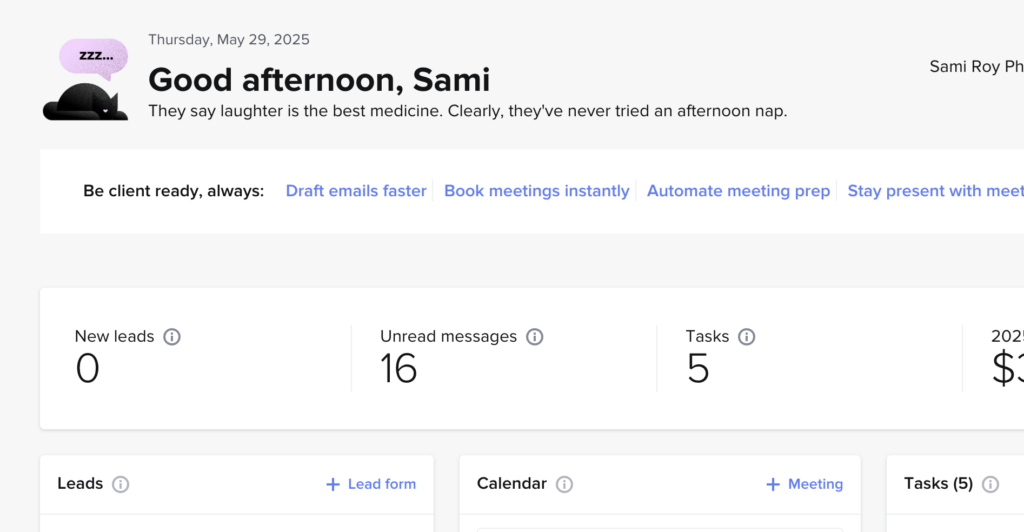Open the Draft emails faster link
The image size is (1024, 532).
point(356,191)
